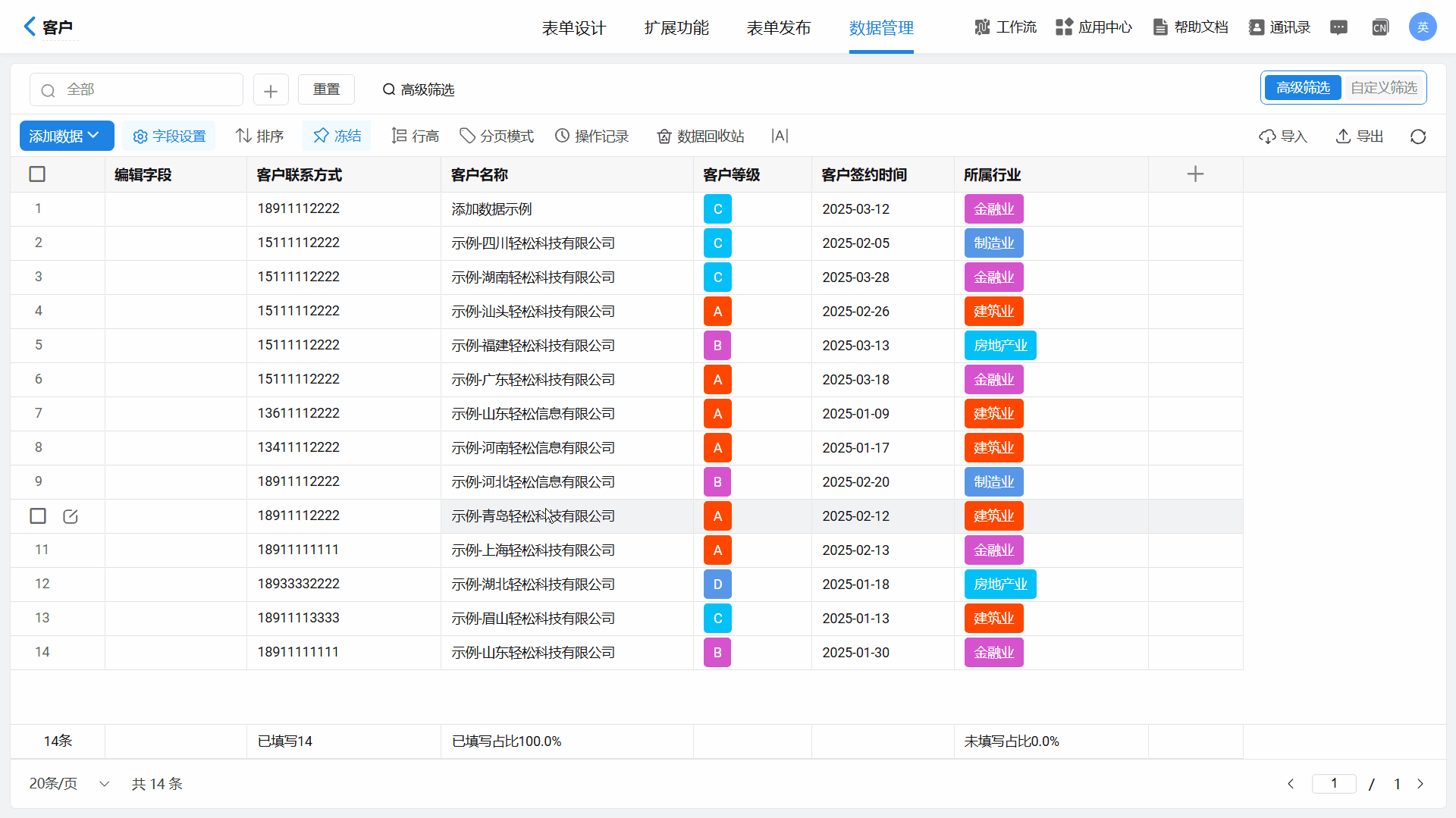
Task: Open 数据回收站 recycle bin
Action: click(701, 136)
